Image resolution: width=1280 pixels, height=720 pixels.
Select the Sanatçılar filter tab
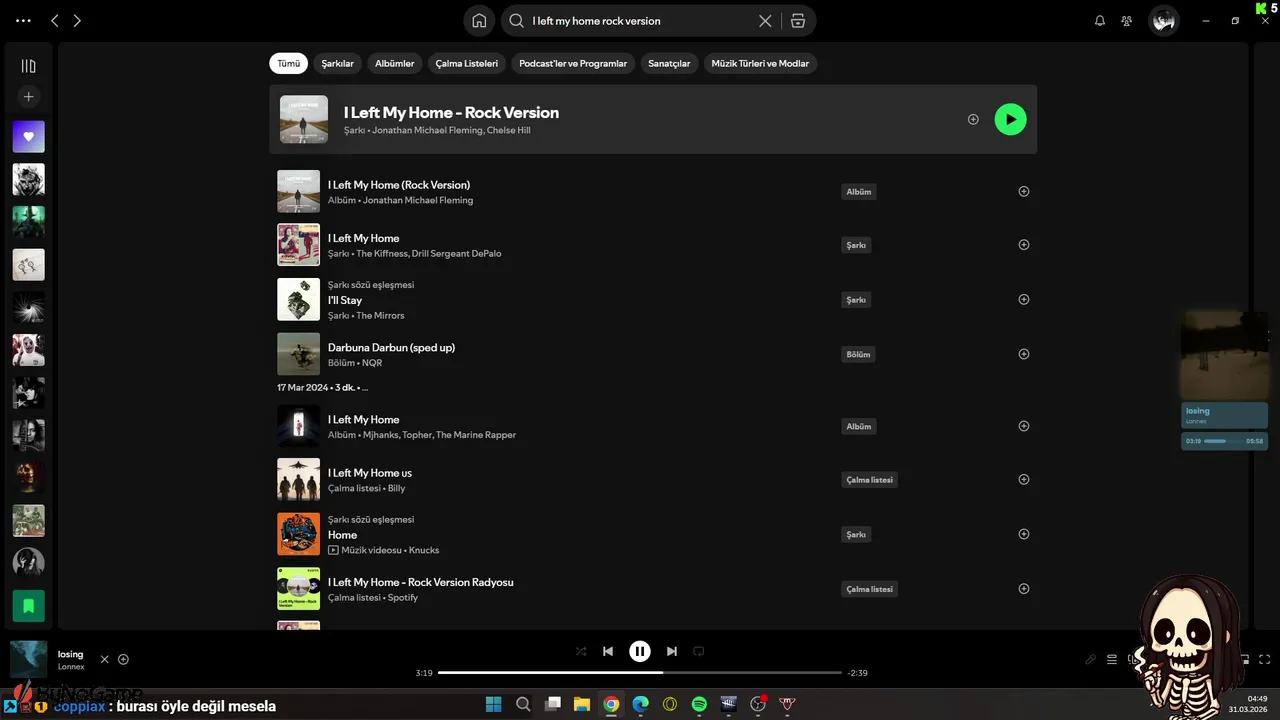click(669, 63)
